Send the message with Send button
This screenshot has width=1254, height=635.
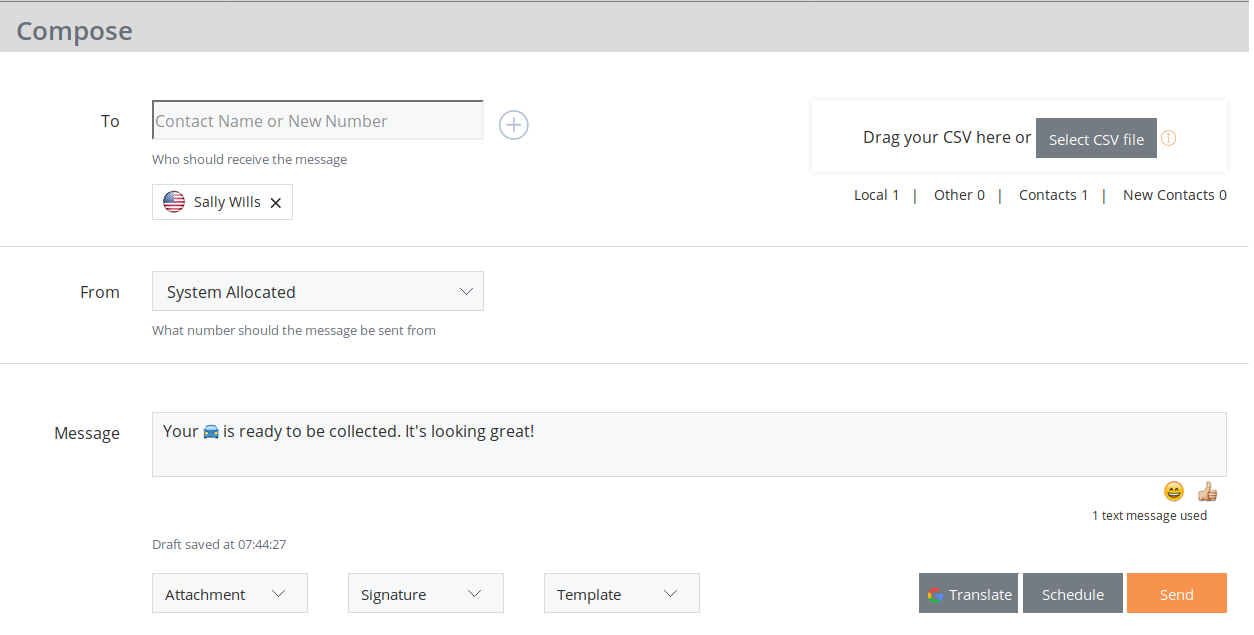pyautogui.click(x=1176, y=594)
